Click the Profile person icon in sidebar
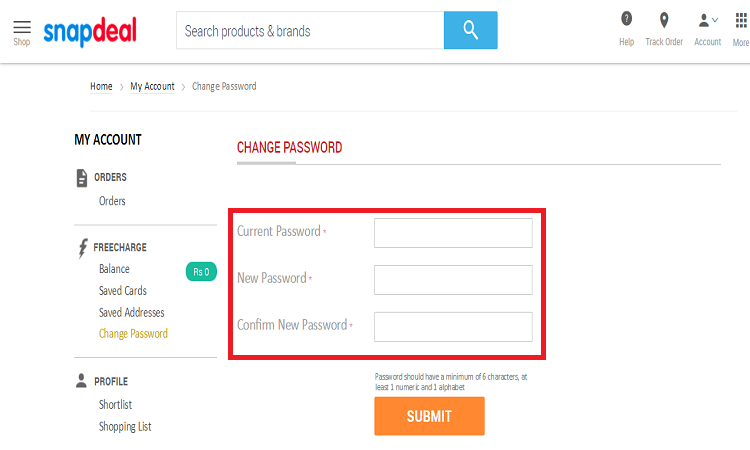This screenshot has width=750, height=450. click(81, 381)
